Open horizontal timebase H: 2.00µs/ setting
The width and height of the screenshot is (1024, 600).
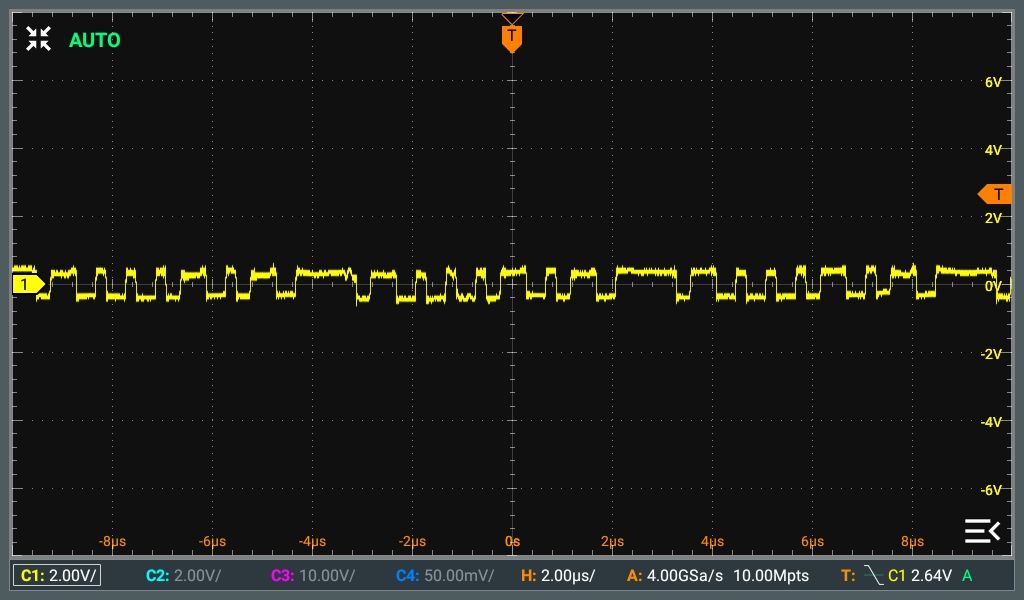pyautogui.click(x=558, y=575)
